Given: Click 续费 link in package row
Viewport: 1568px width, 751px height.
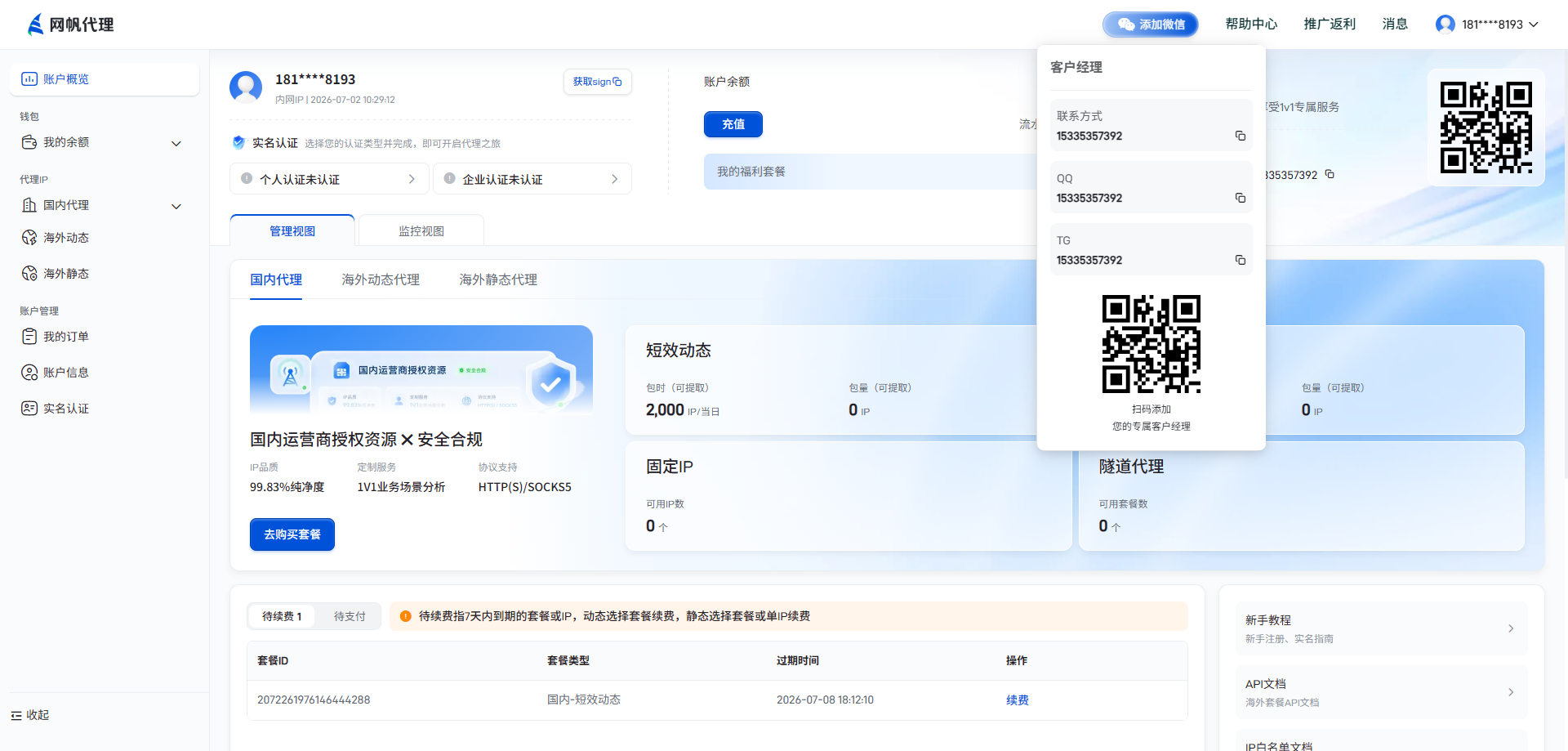Looking at the screenshot, I should 1018,700.
